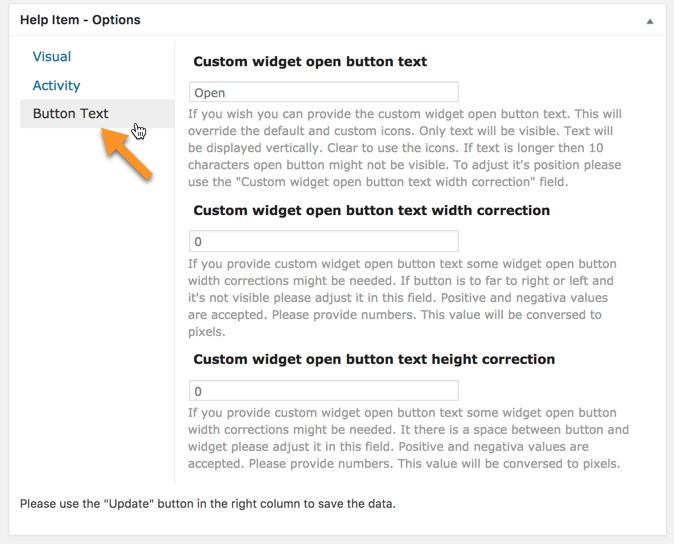Click the text width correction heading
This screenshot has width=674, height=544.
click(371, 210)
